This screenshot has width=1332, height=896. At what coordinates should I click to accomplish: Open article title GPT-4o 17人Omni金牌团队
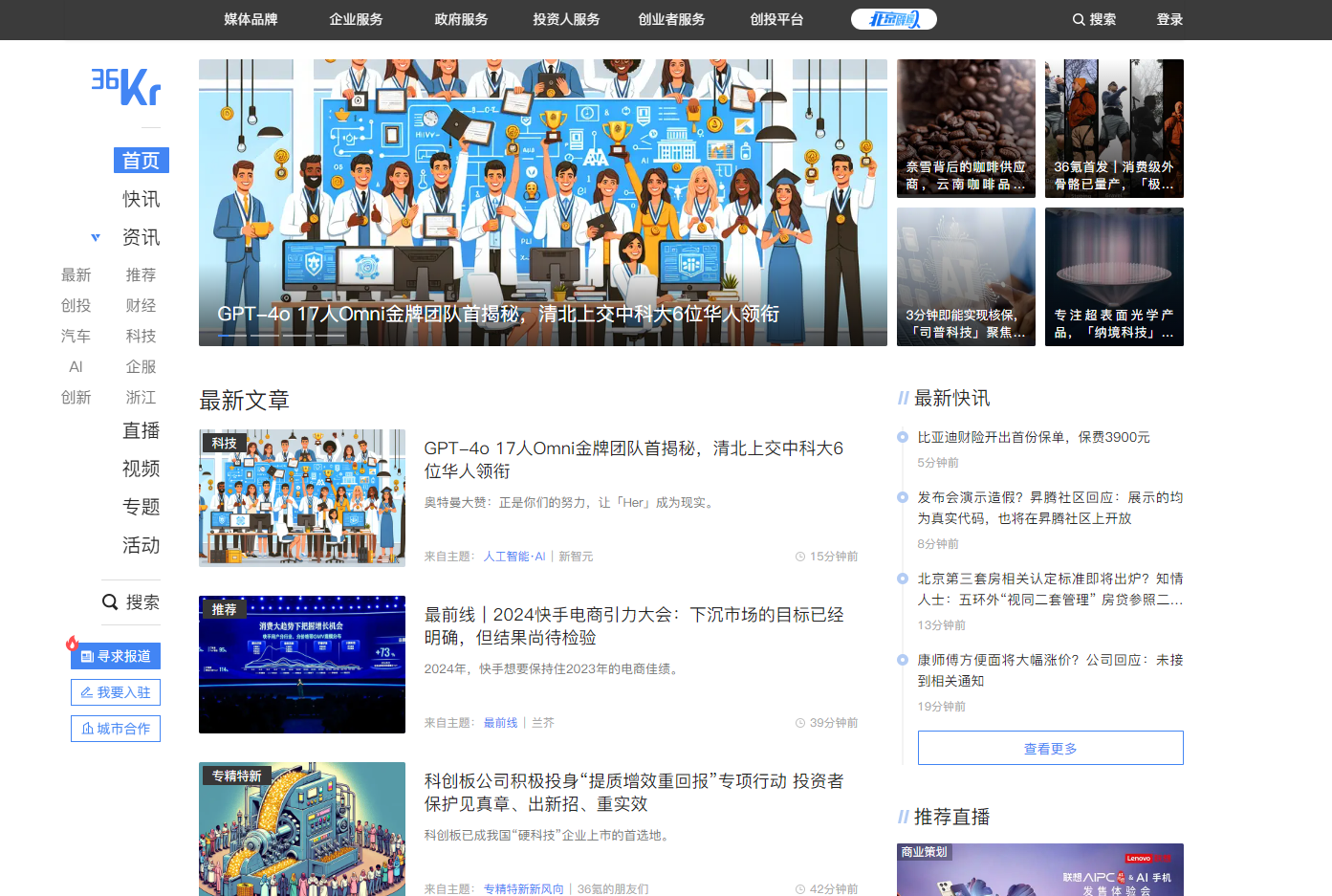tap(634, 460)
